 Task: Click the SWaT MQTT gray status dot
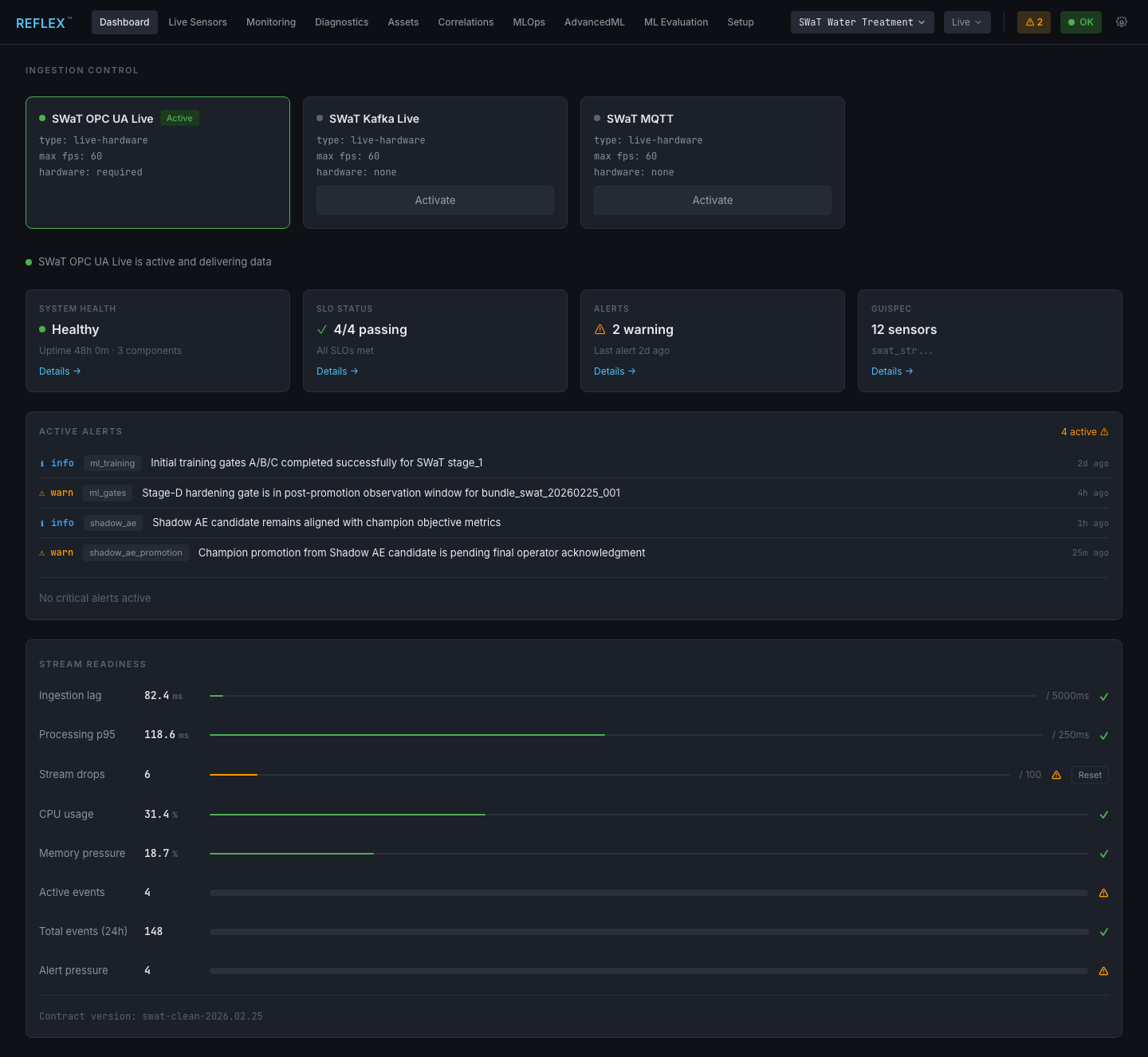[x=597, y=118]
